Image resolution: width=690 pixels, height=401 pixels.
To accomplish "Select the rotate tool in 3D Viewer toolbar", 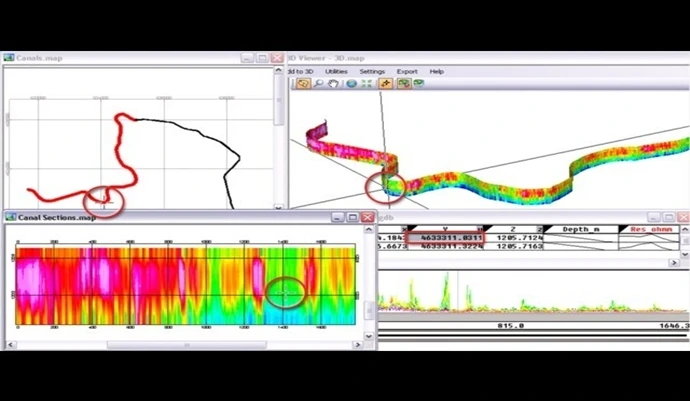I will click(x=303, y=84).
